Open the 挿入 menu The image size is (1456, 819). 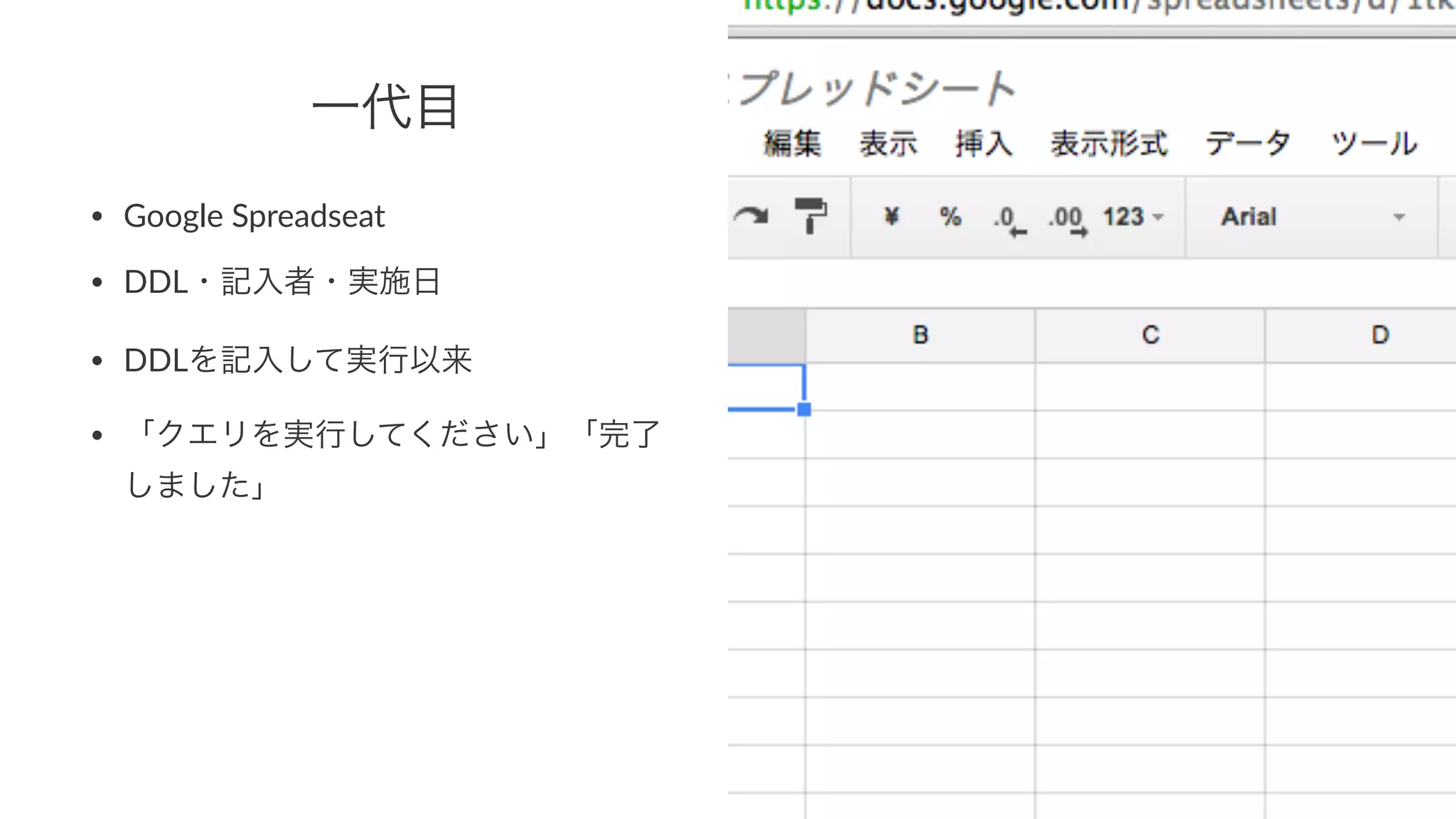[x=984, y=143]
